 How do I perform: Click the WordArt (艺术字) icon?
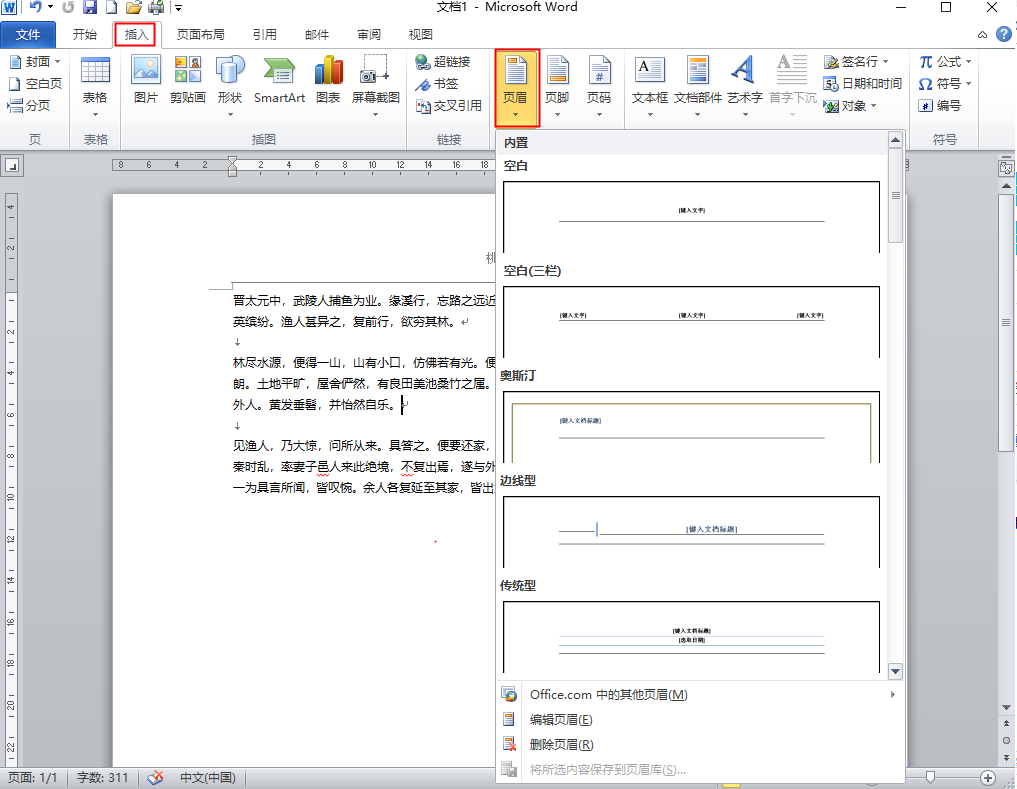pos(745,87)
